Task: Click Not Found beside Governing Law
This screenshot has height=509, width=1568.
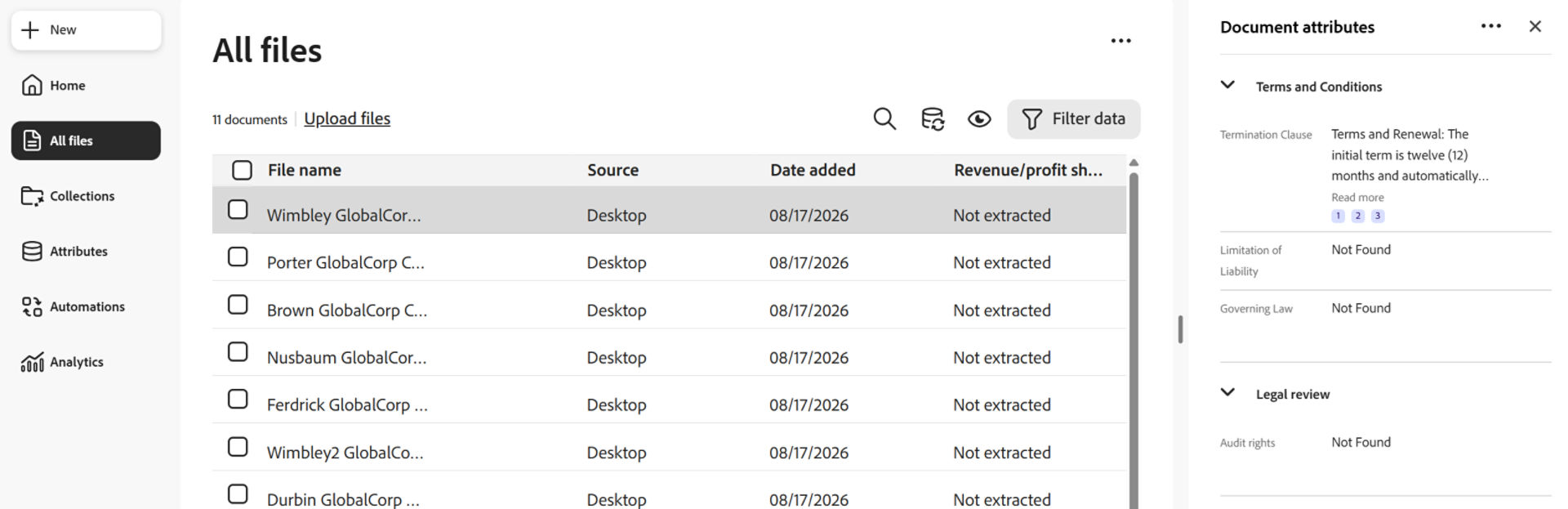Action: [1361, 308]
